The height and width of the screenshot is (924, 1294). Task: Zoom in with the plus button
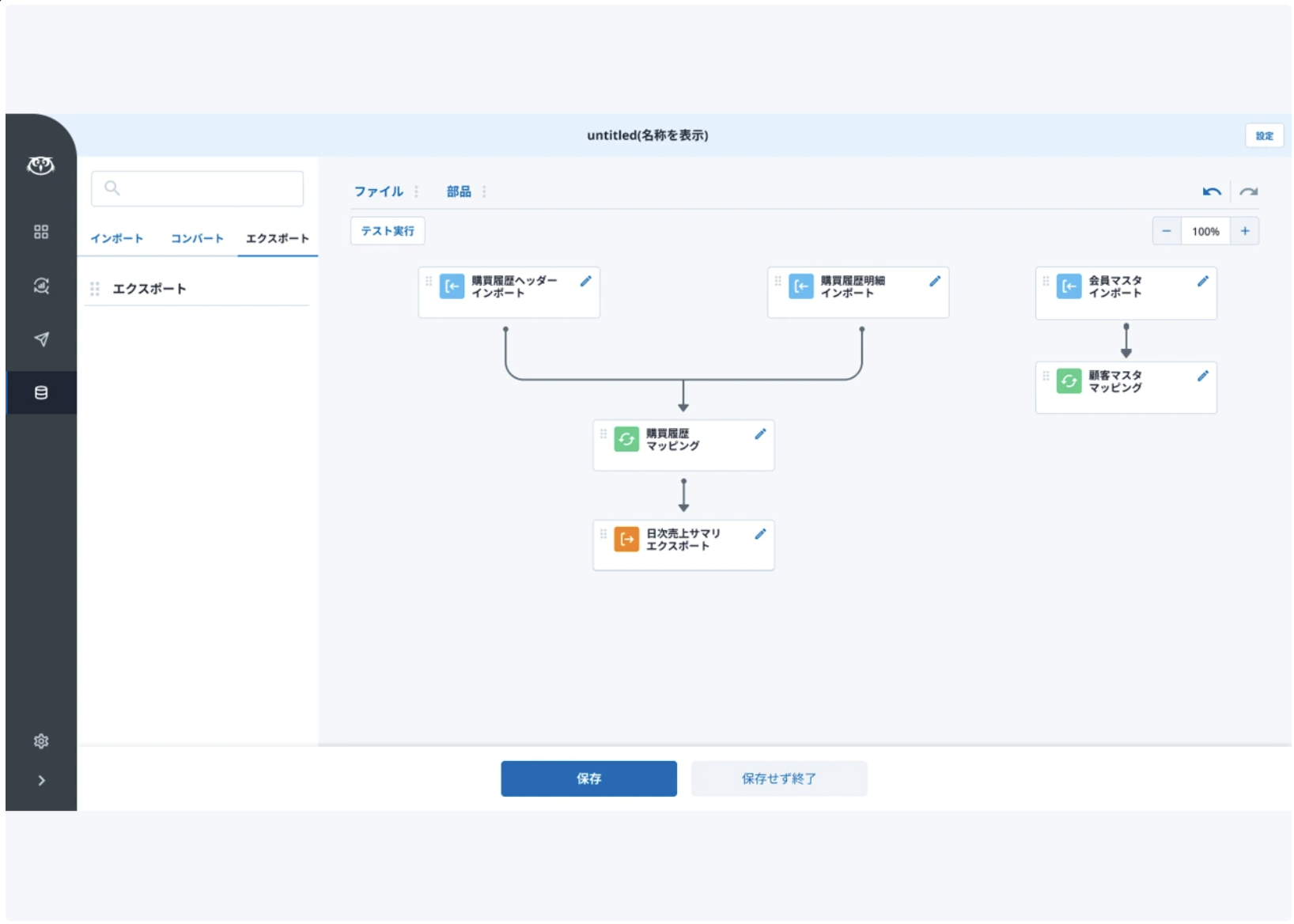1244,231
